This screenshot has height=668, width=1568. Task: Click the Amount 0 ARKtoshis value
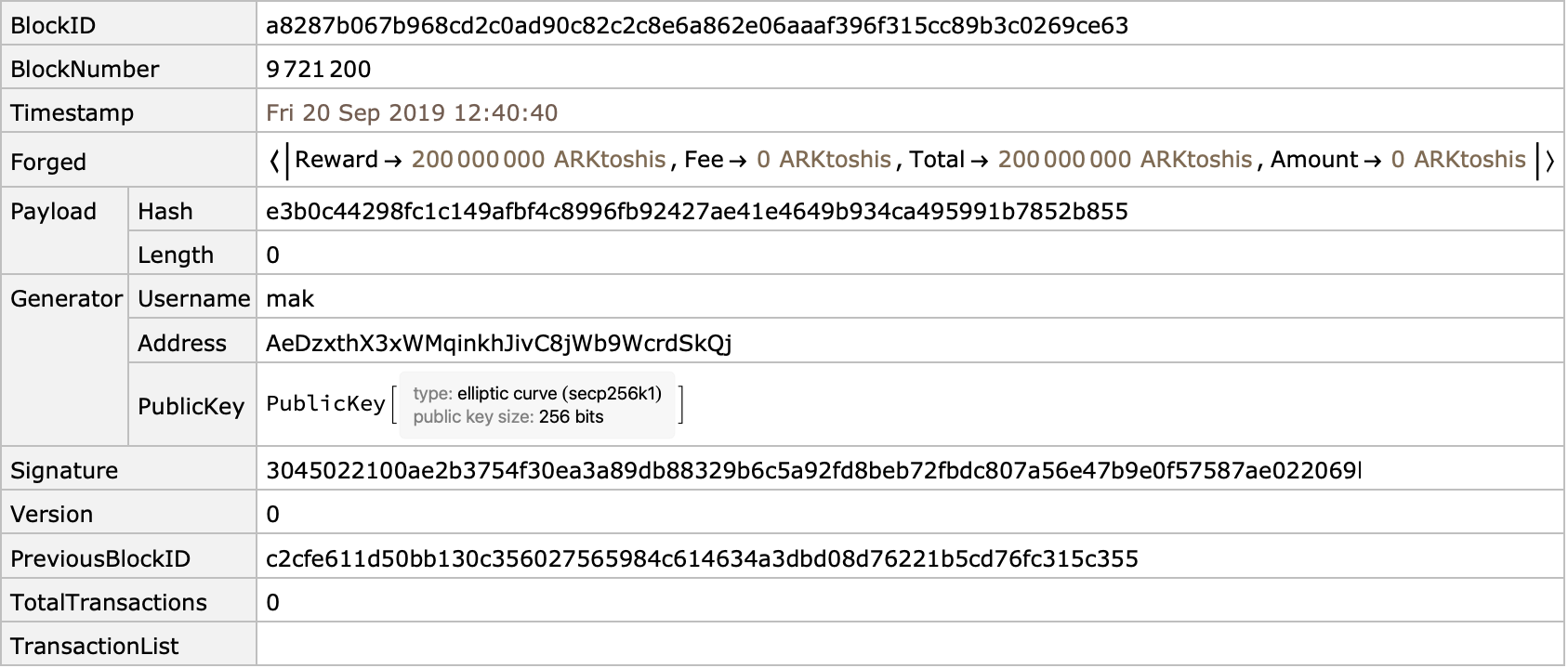(x=1457, y=159)
